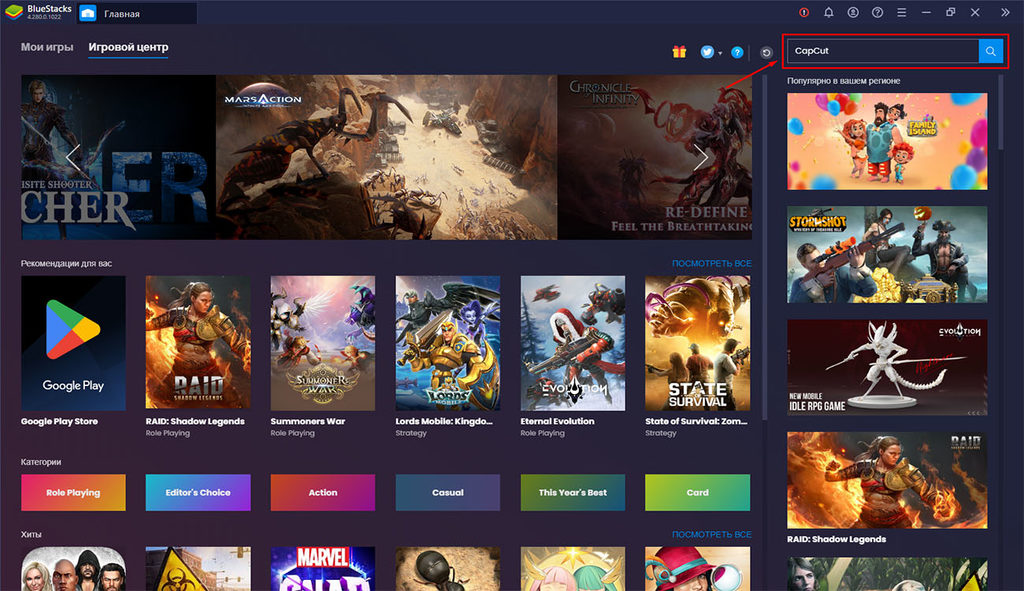Open the biohazard sign game icon
Image resolution: width=1024 pixels, height=591 pixels.
click(198, 569)
